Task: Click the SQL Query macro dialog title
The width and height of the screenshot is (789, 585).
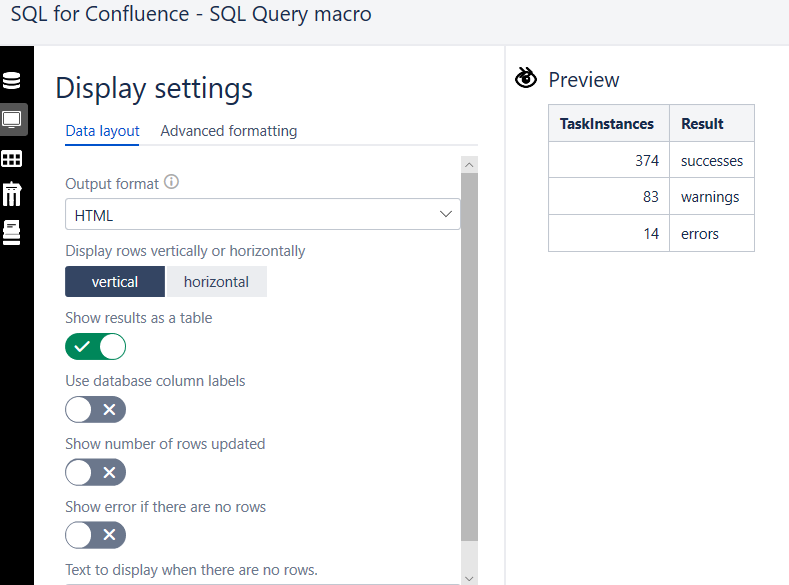Action: (x=191, y=14)
